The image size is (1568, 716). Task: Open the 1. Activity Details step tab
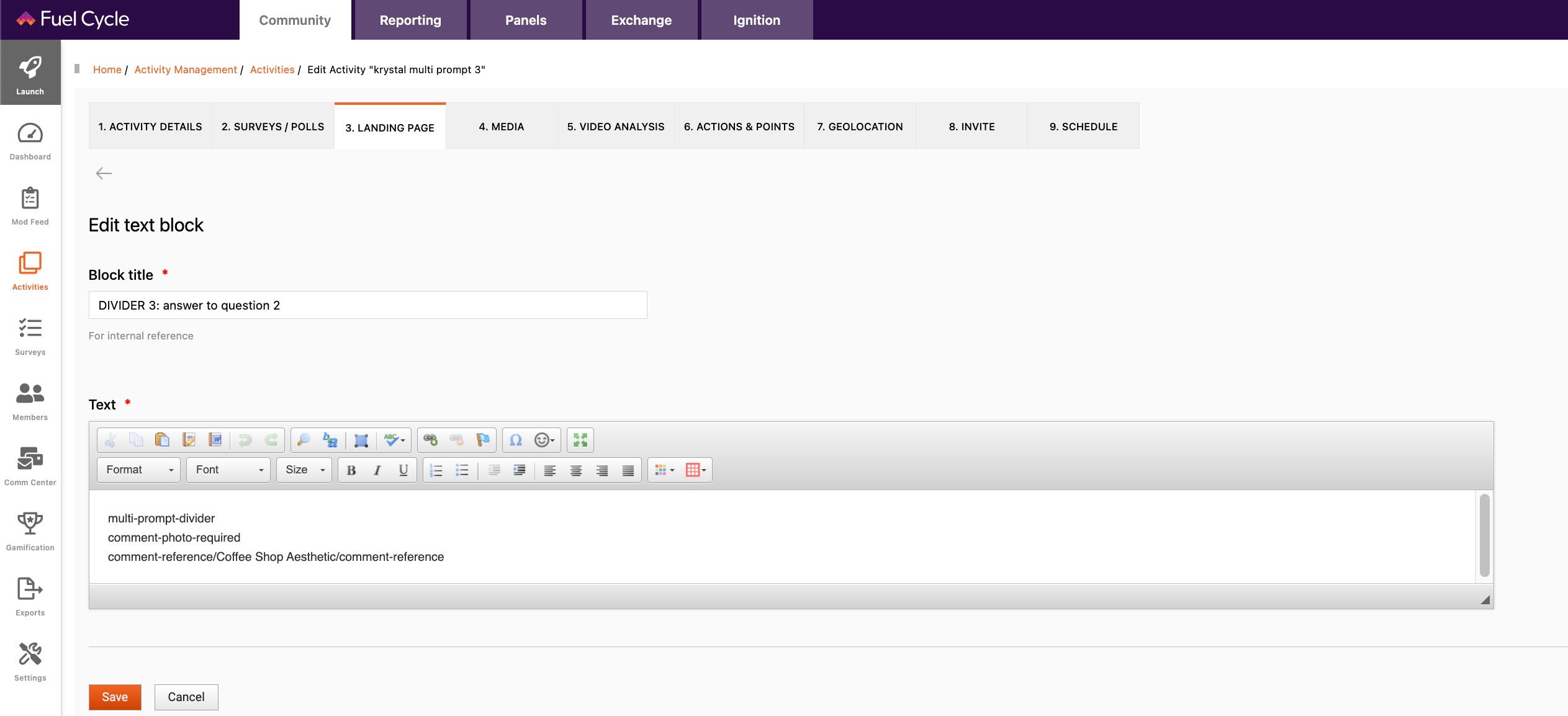150,127
